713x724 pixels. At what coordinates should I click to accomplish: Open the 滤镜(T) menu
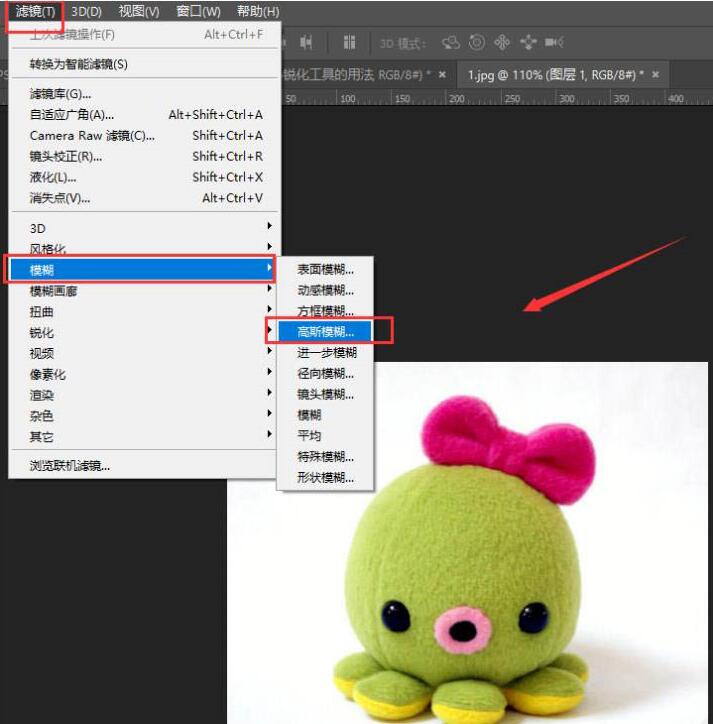click(x=35, y=12)
